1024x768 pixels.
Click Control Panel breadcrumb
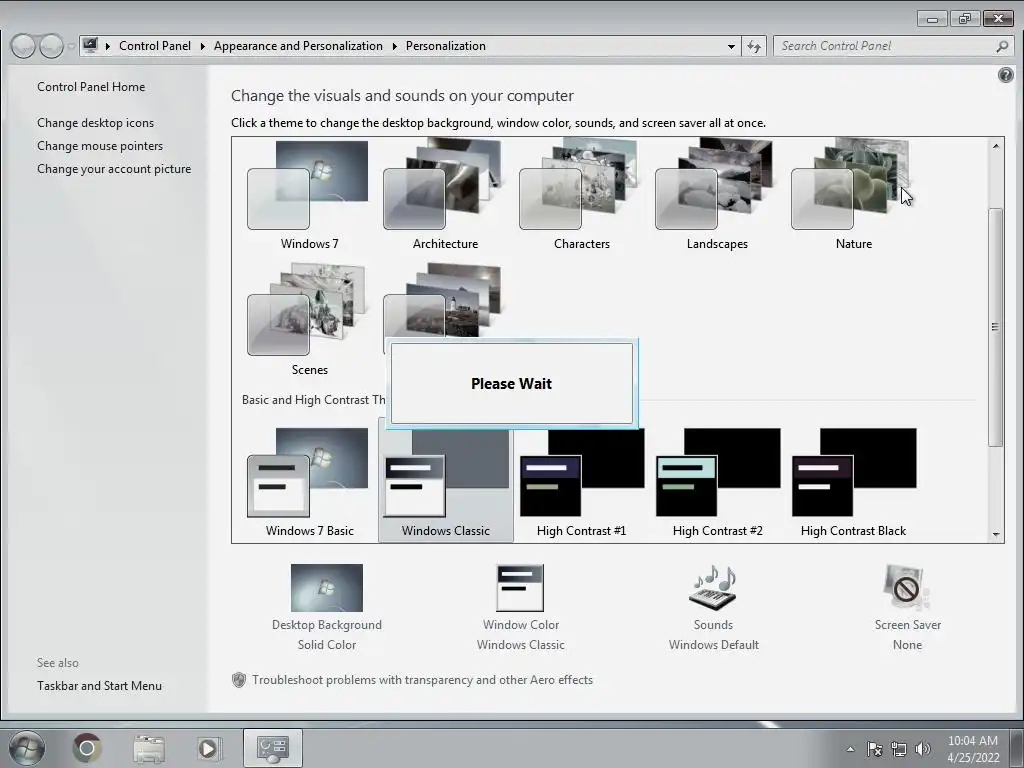pyautogui.click(x=155, y=46)
